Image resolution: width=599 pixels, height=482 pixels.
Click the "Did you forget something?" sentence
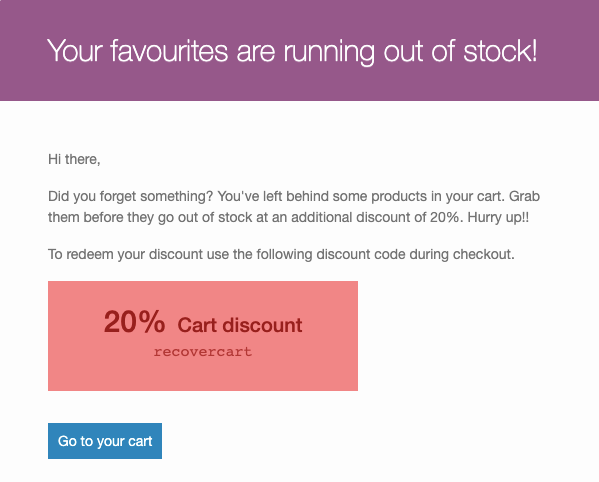point(130,196)
